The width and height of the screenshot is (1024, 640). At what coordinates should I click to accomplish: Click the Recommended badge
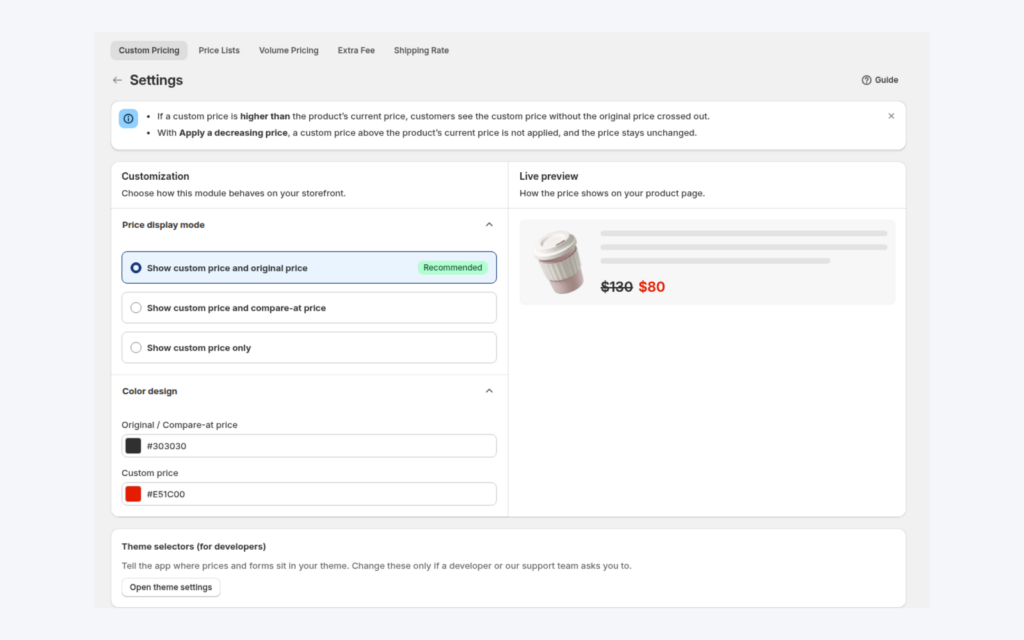point(453,268)
